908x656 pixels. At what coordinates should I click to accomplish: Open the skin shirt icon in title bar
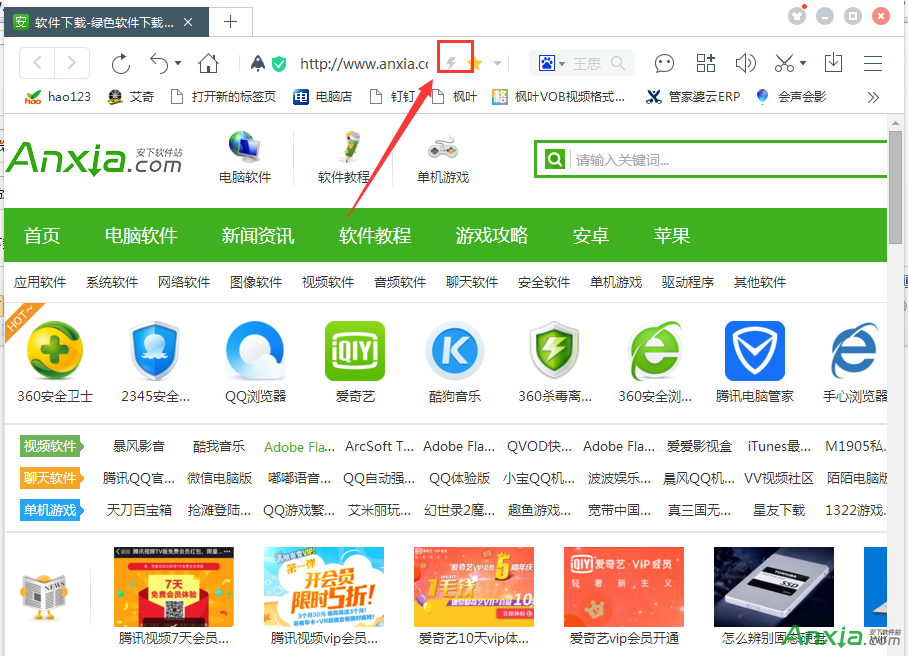pos(797,16)
